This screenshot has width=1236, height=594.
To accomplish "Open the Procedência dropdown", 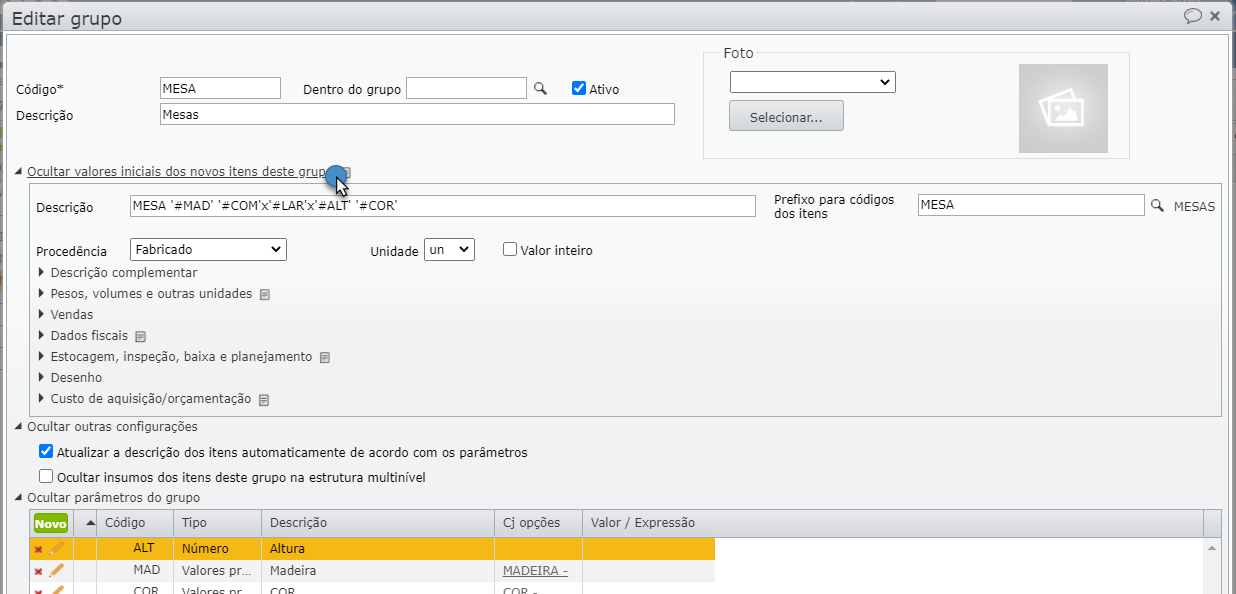I will tap(207, 248).
